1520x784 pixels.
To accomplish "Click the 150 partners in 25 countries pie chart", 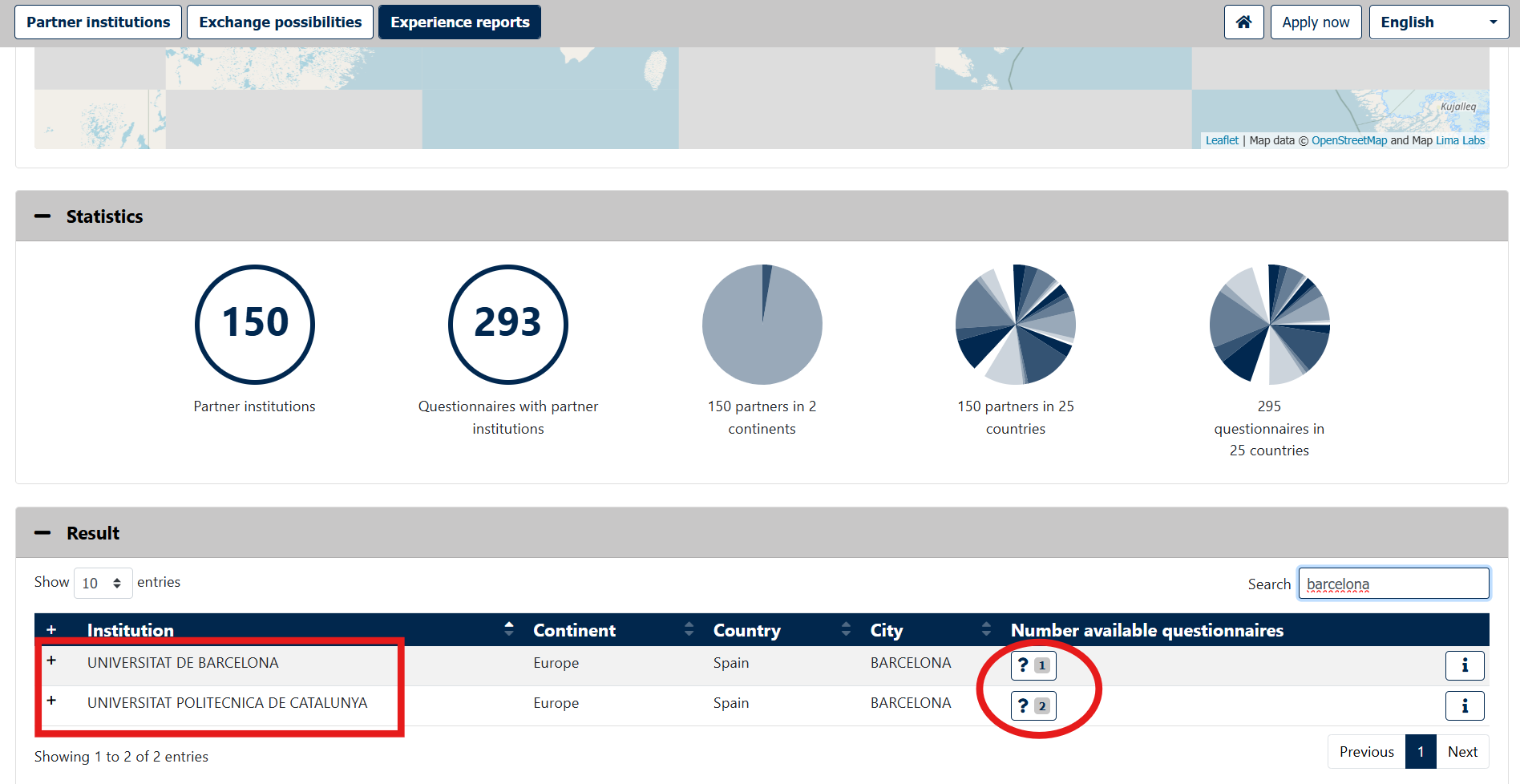I will pyautogui.click(x=1016, y=325).
